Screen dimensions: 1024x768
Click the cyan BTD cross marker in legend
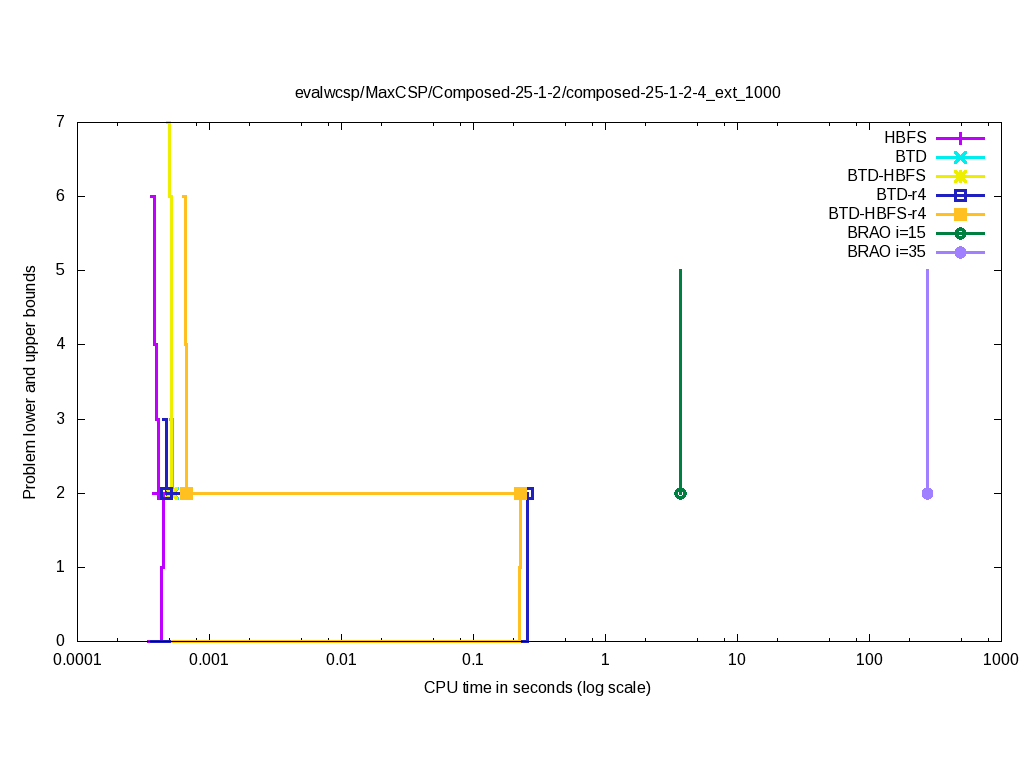(x=960, y=157)
